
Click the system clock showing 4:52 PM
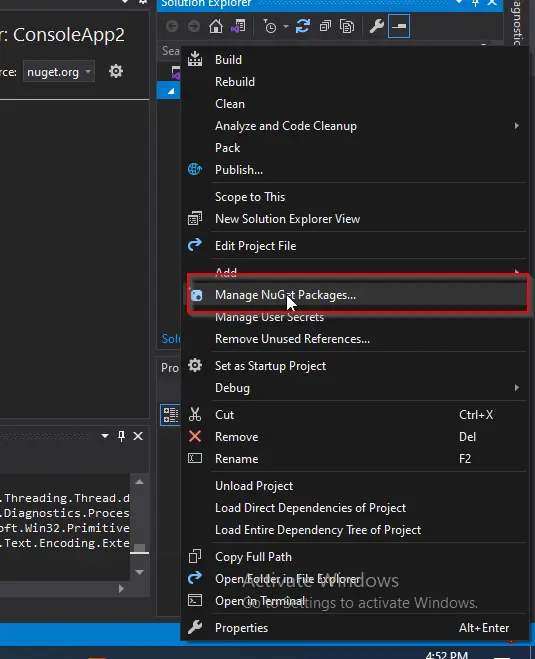446,655
